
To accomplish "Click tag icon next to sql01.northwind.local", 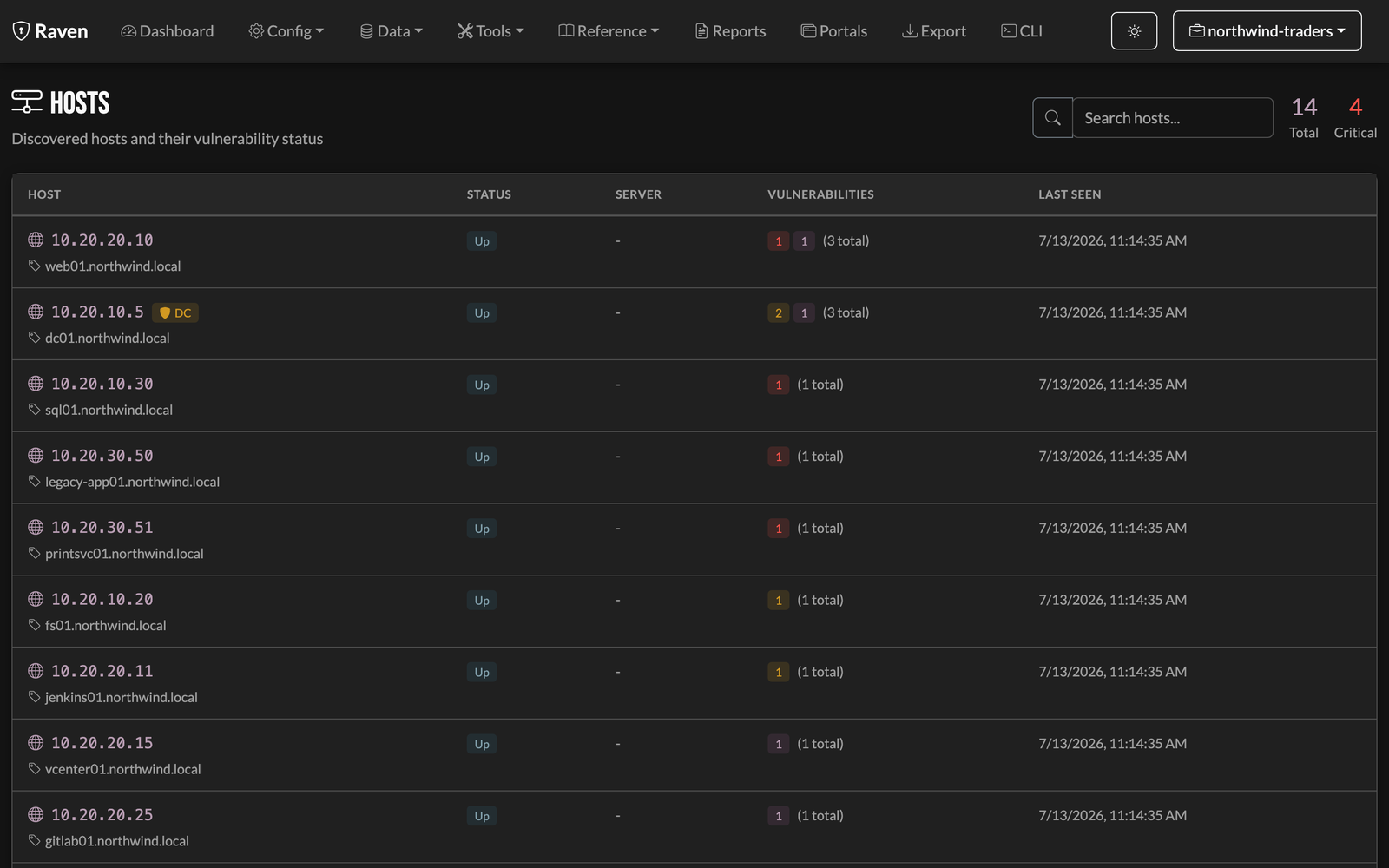I will point(35,410).
